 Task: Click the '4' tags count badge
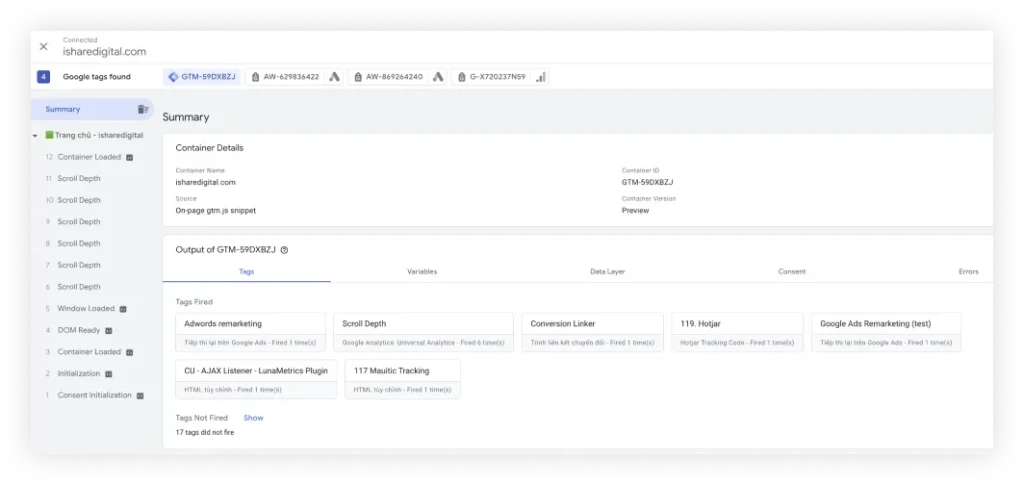[43, 77]
